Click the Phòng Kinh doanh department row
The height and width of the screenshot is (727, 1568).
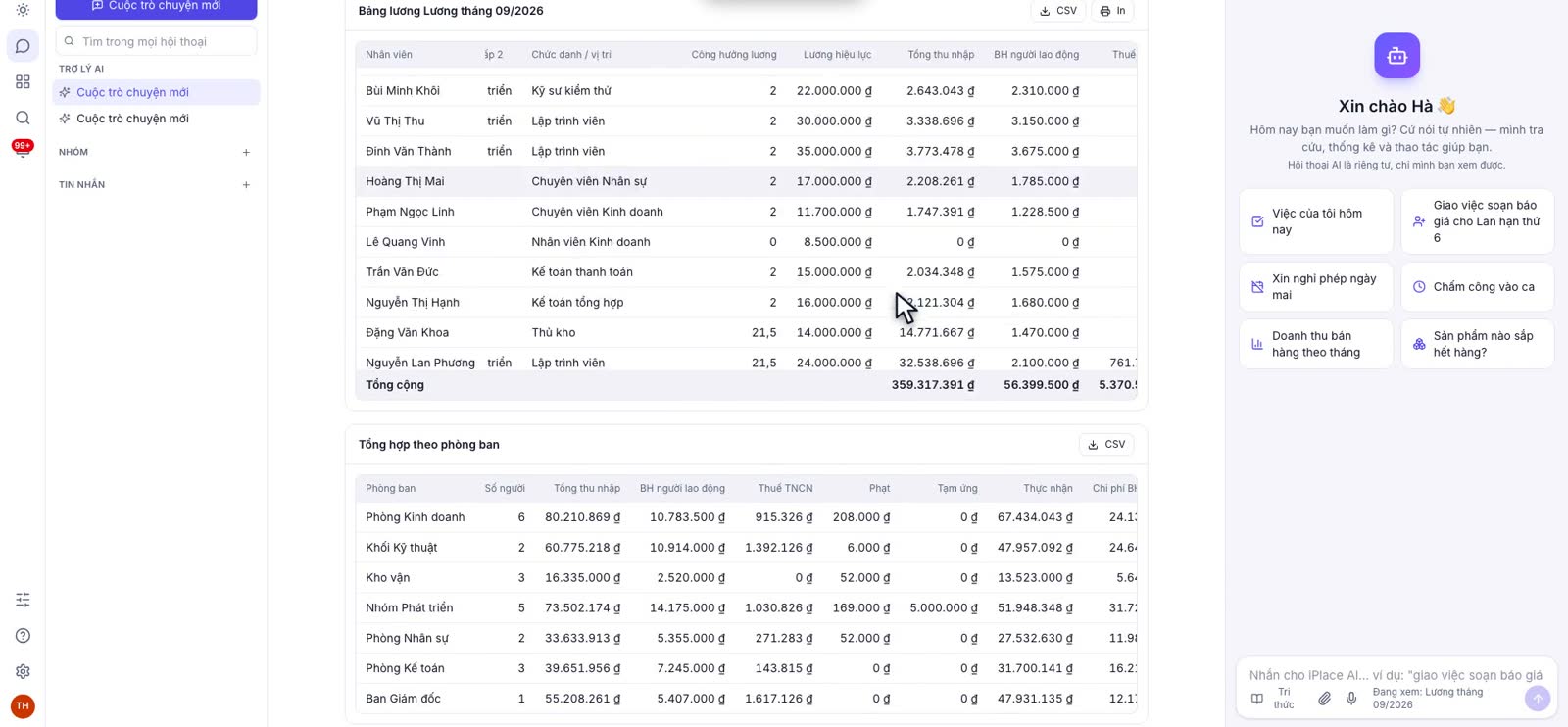point(747,517)
